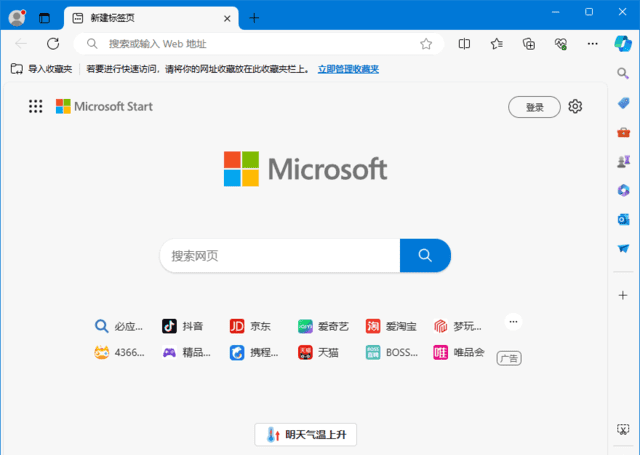Open sidebar shopping tag icon

[x=623, y=103]
